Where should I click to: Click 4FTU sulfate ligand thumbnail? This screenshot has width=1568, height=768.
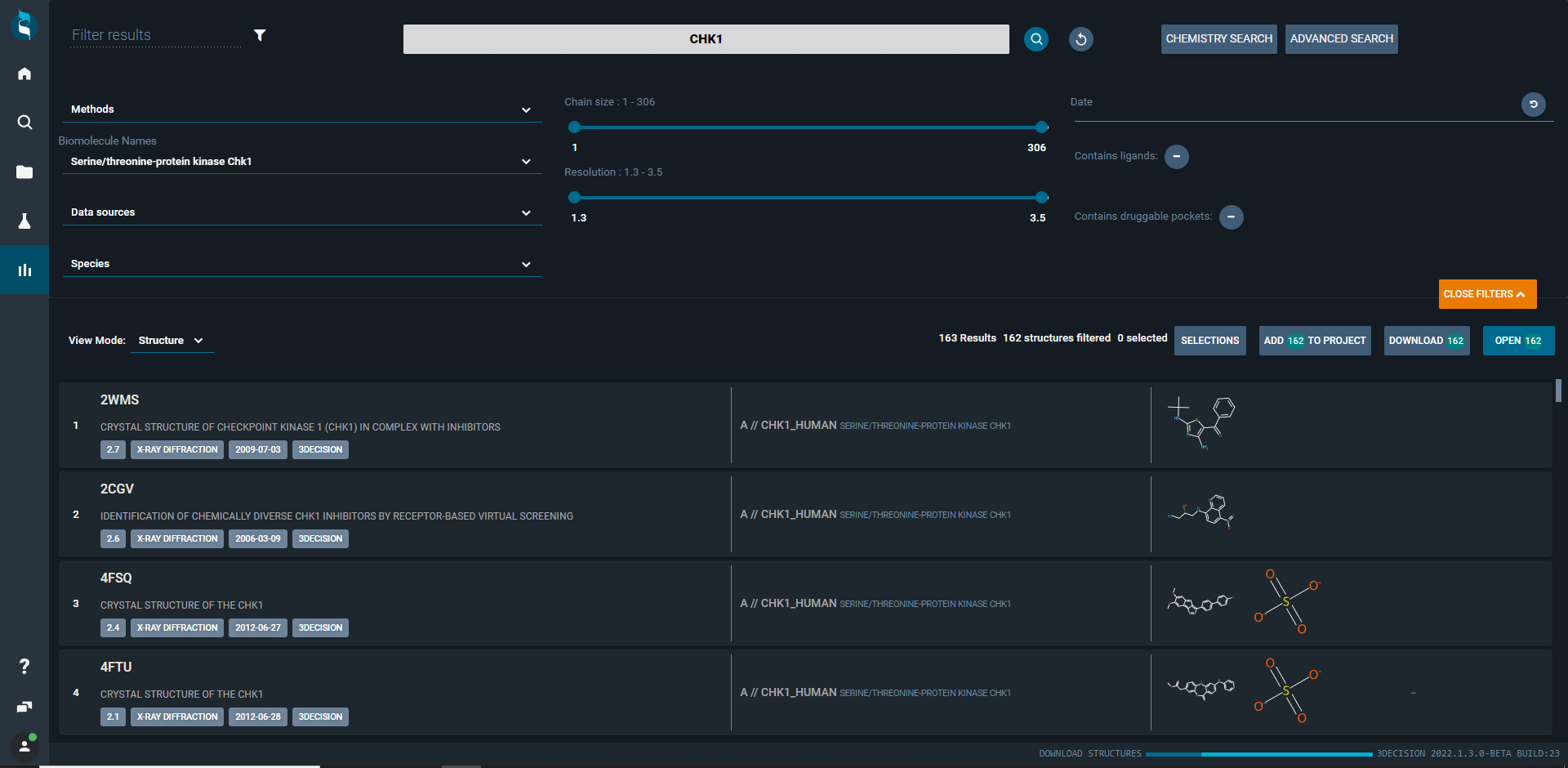[x=1287, y=691]
